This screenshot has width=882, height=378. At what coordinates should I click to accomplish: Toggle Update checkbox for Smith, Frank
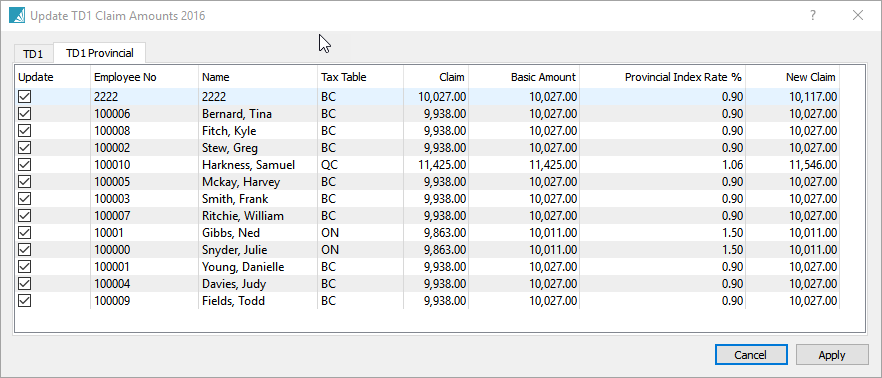click(x=25, y=199)
